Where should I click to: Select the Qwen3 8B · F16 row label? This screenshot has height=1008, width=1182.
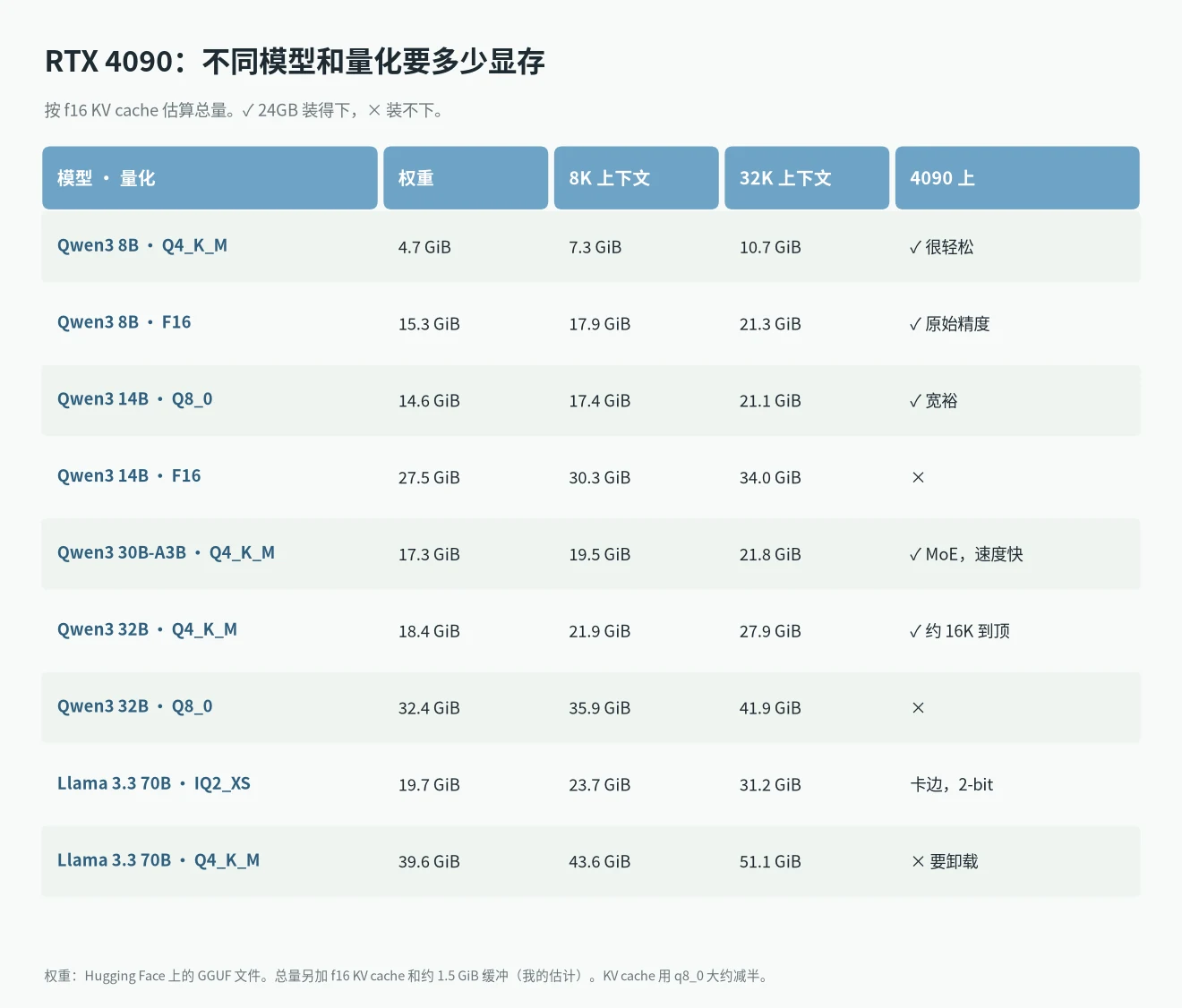tap(124, 322)
